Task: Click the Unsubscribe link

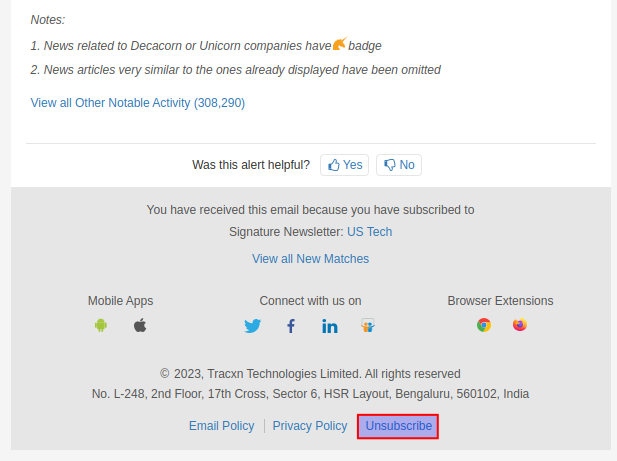Action: tap(398, 426)
